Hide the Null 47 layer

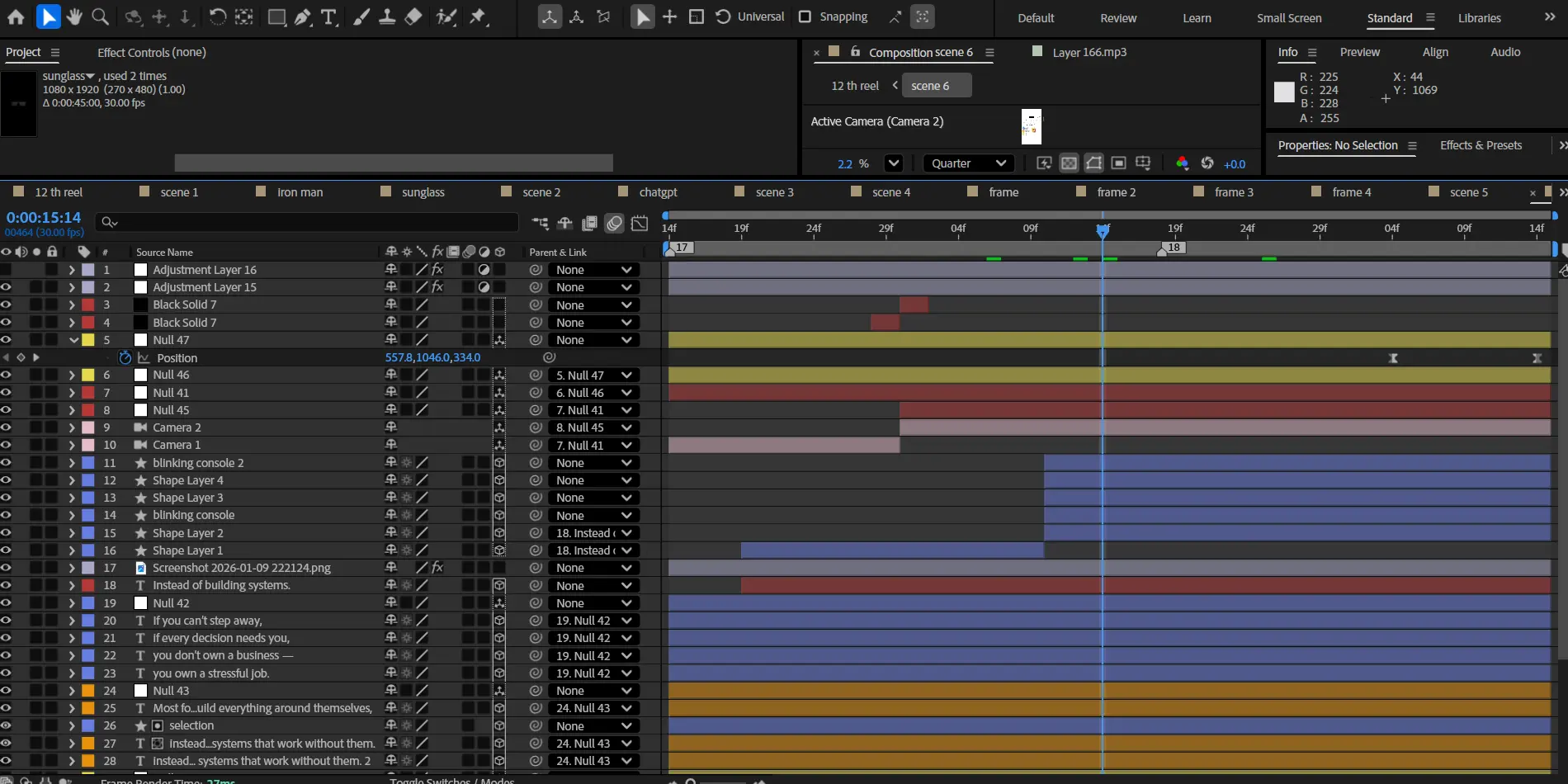tap(6, 340)
